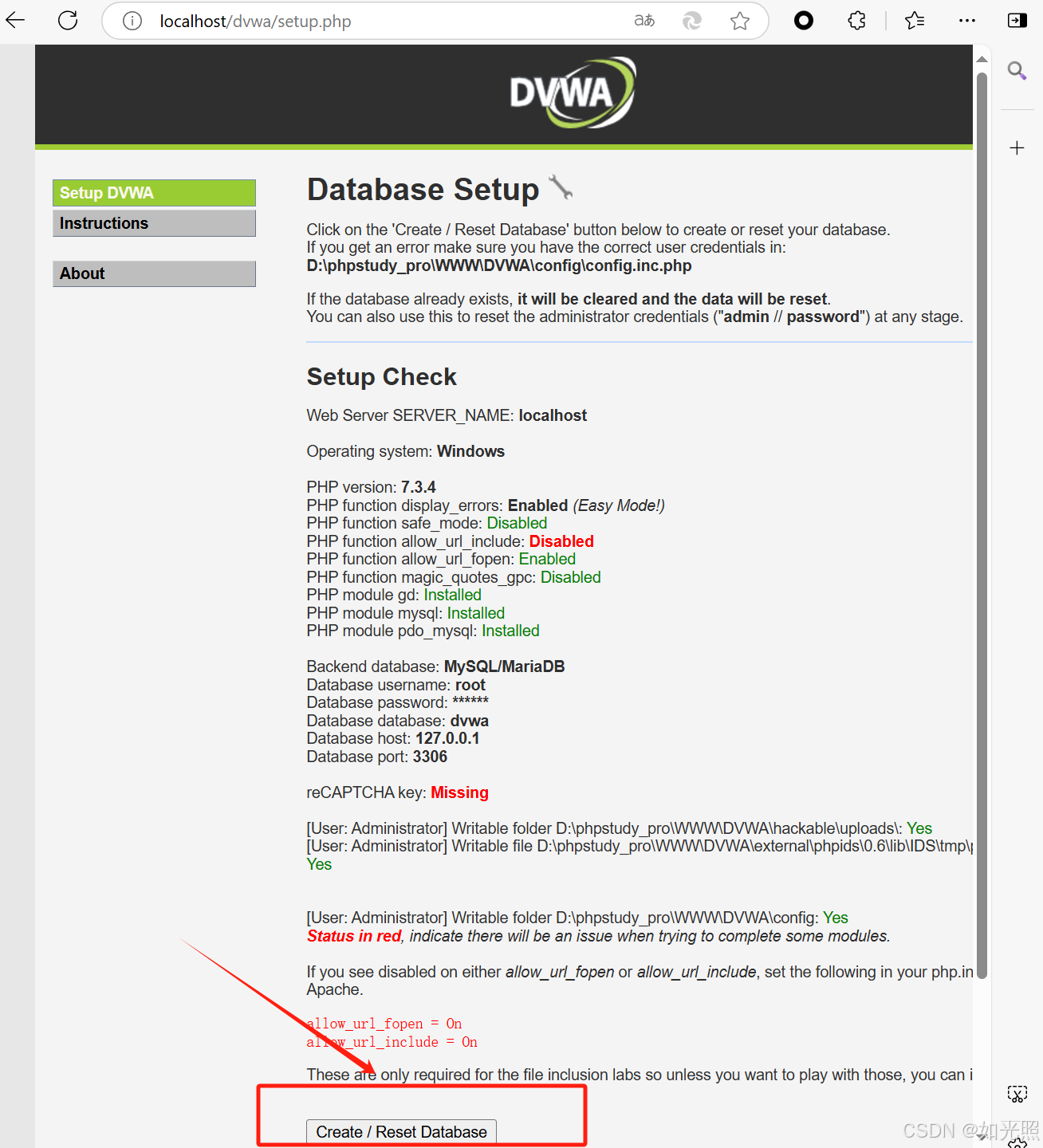This screenshot has width=1043, height=1148.
Task: Click the Web Server SERVER_NAME localhost line
Action: (447, 415)
